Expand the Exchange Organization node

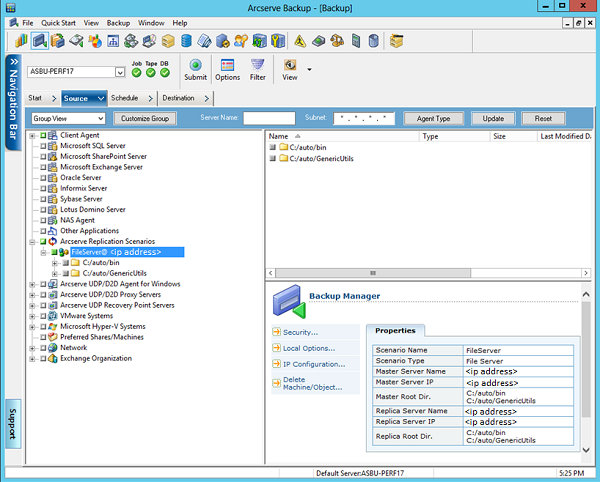point(33,359)
